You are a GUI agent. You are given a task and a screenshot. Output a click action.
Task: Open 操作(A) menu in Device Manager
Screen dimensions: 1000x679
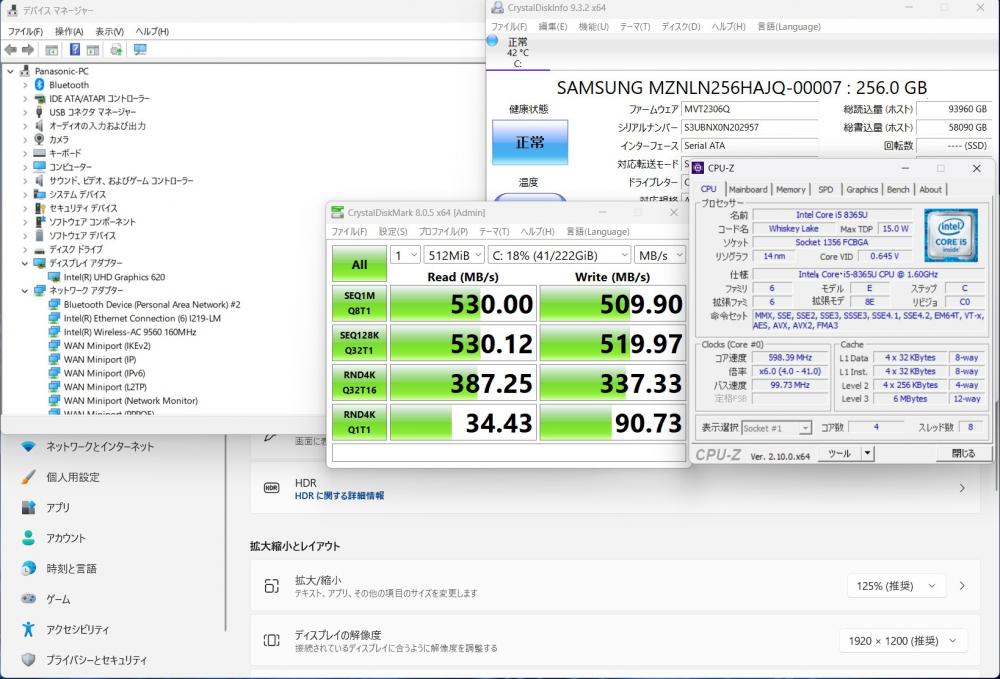(69, 31)
